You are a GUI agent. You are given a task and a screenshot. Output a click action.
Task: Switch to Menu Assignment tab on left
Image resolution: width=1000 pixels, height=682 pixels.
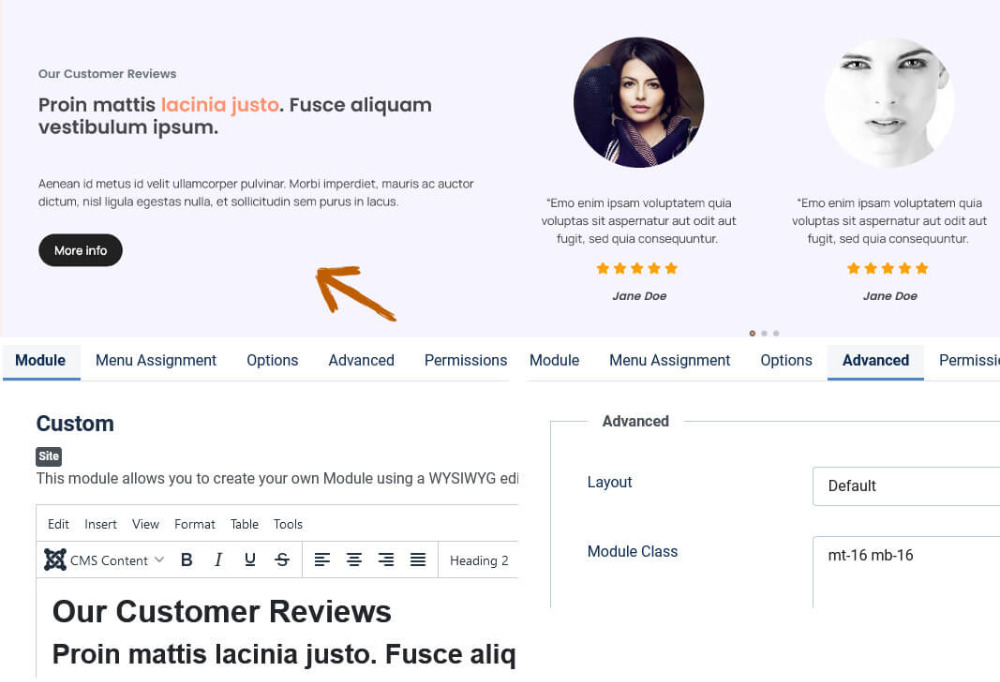coord(156,360)
